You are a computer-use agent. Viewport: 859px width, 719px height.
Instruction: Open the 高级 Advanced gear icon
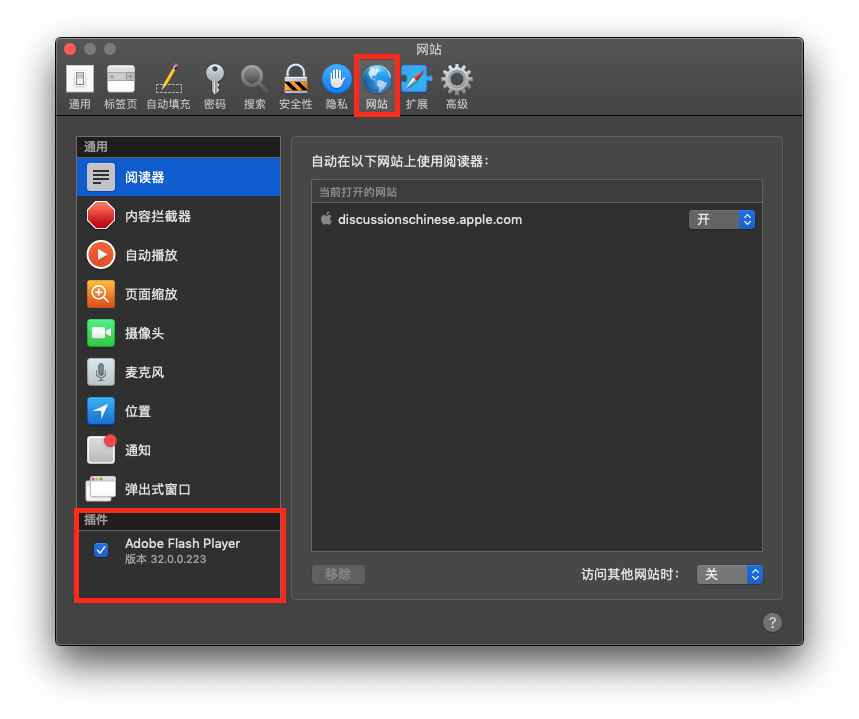[457, 86]
